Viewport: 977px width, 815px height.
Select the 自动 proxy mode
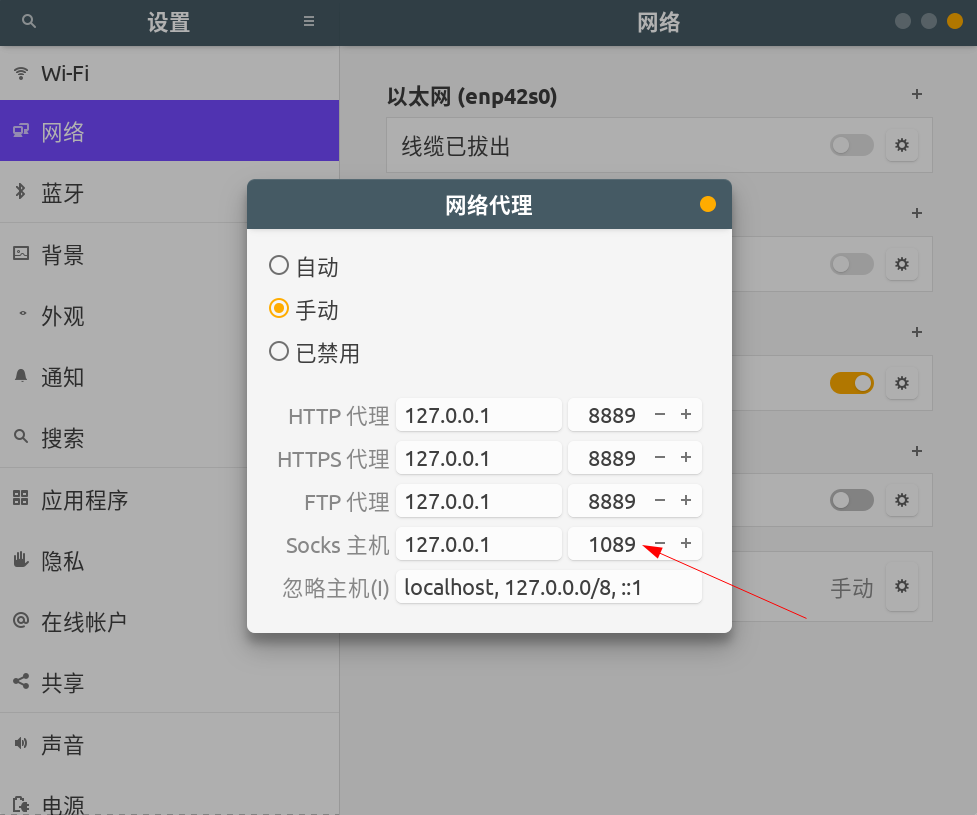281,265
